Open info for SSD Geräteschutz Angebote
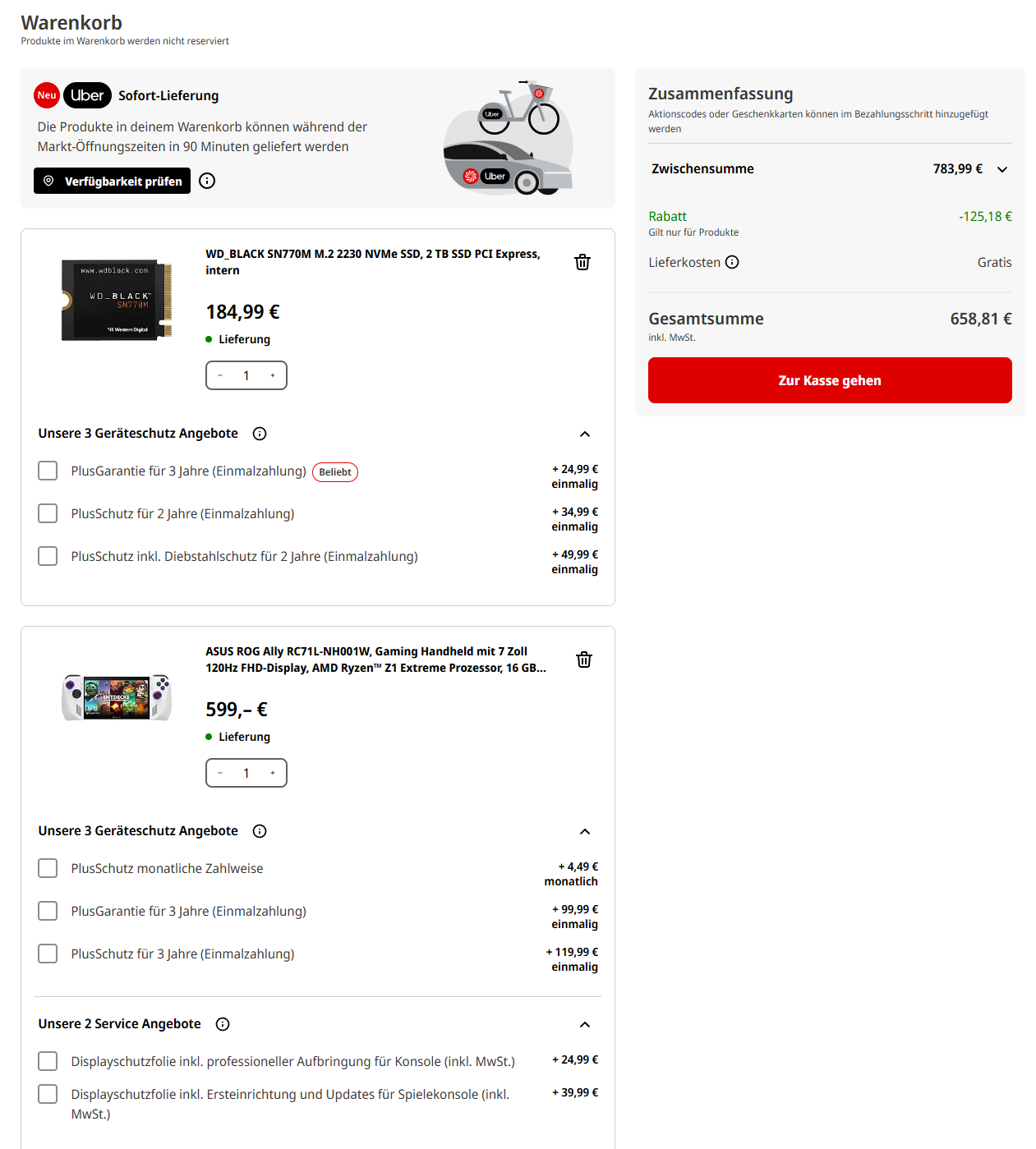1036x1149 pixels. click(260, 434)
